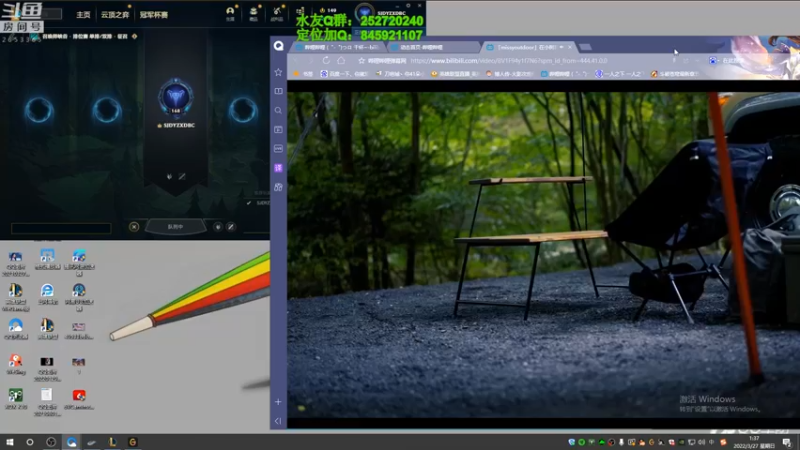This screenshot has height=450, width=800.
Task: Open the 云顶之弈 tab in League client
Action: (x=115, y=15)
